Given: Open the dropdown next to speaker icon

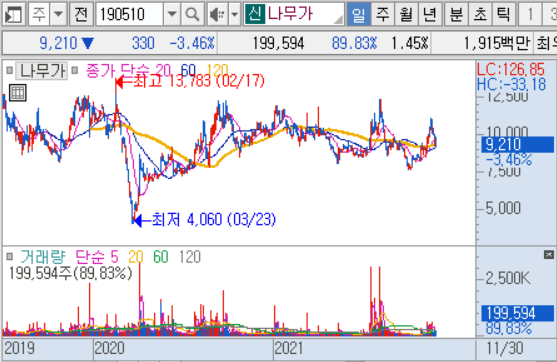Looking at the screenshot, I should (x=234, y=14).
